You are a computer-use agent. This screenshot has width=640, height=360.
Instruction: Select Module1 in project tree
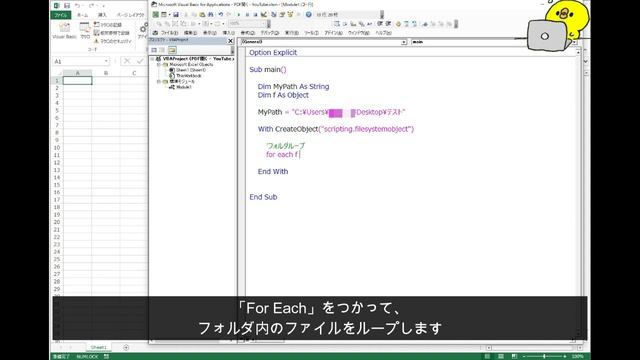(x=184, y=87)
